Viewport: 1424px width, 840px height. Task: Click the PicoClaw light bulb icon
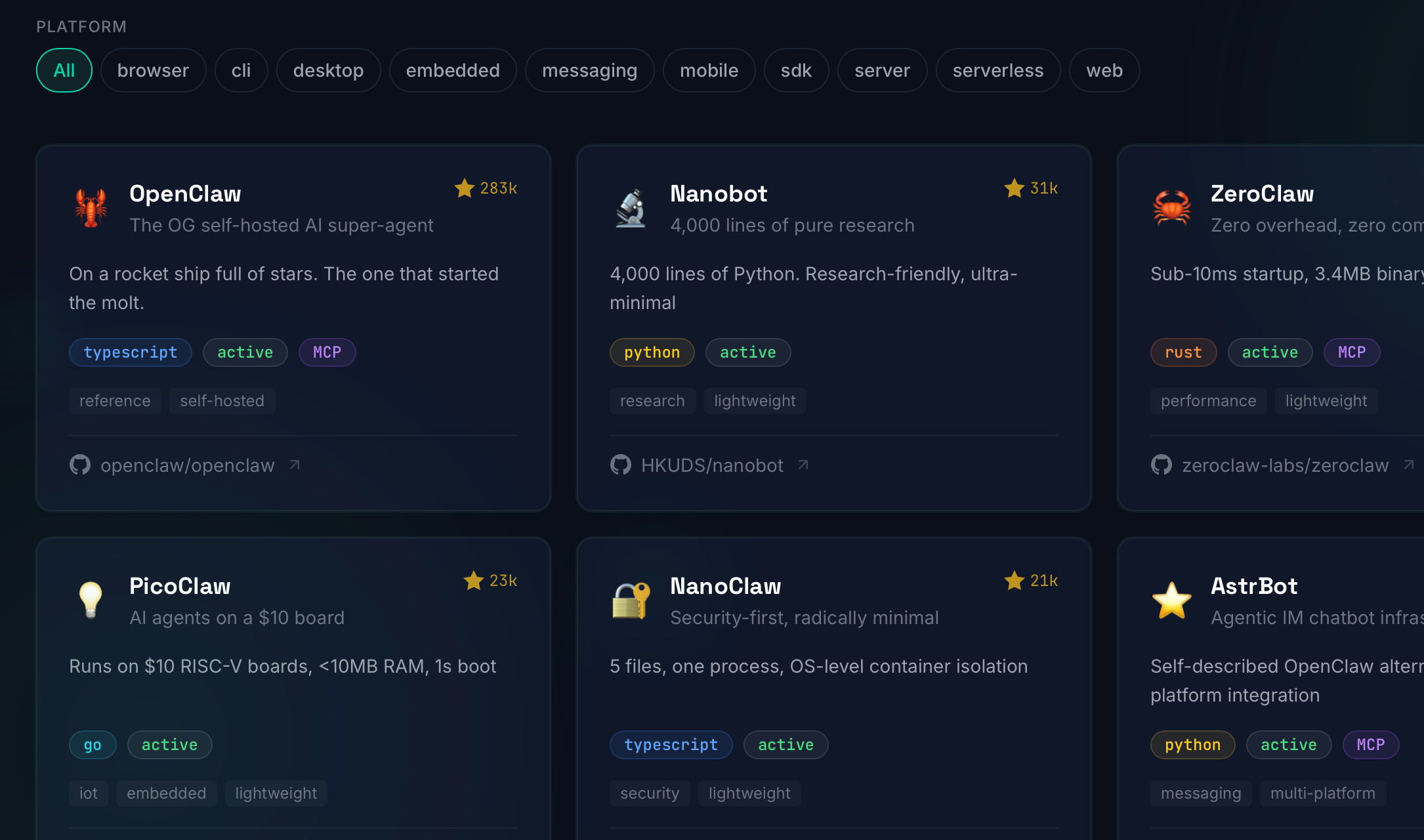click(x=91, y=600)
